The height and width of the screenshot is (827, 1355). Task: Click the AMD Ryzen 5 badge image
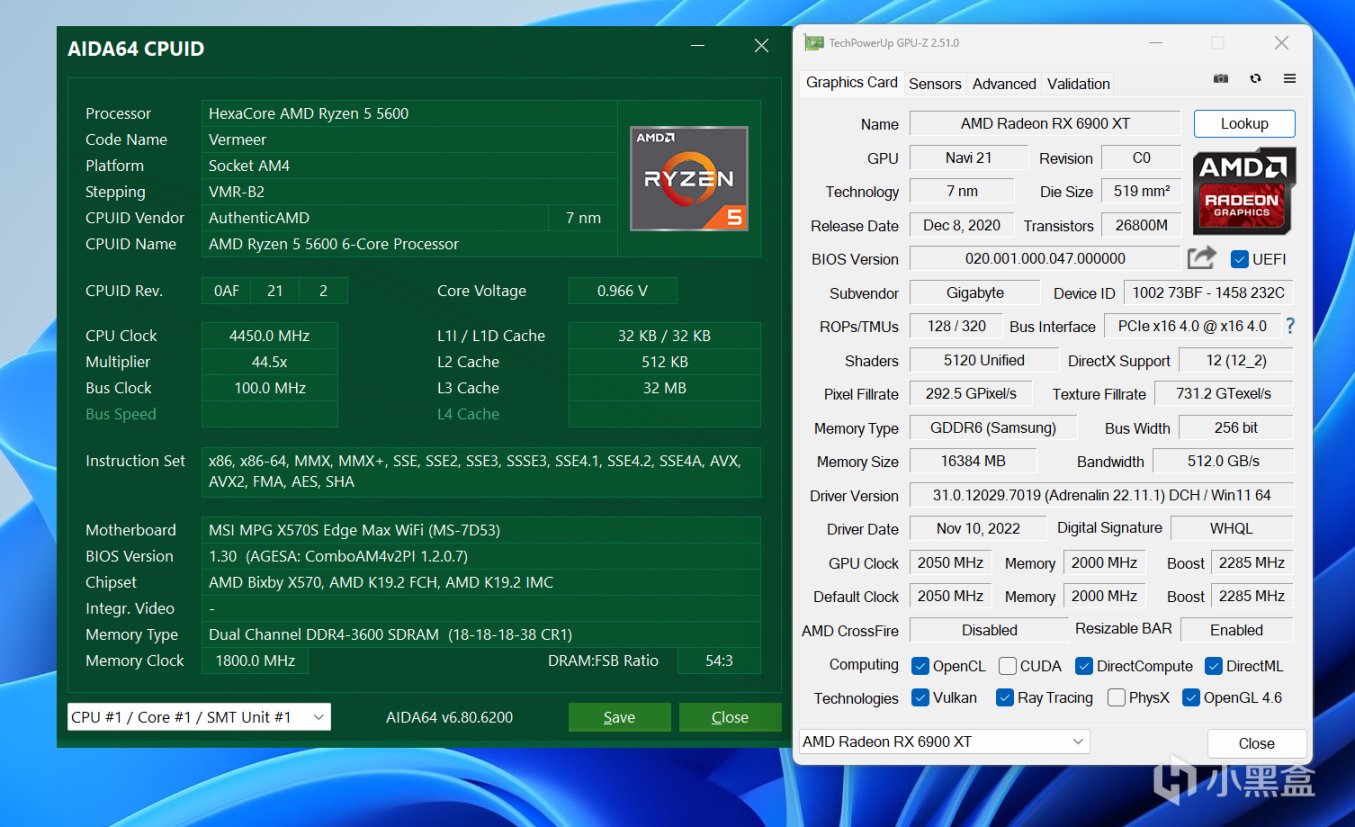pos(688,179)
